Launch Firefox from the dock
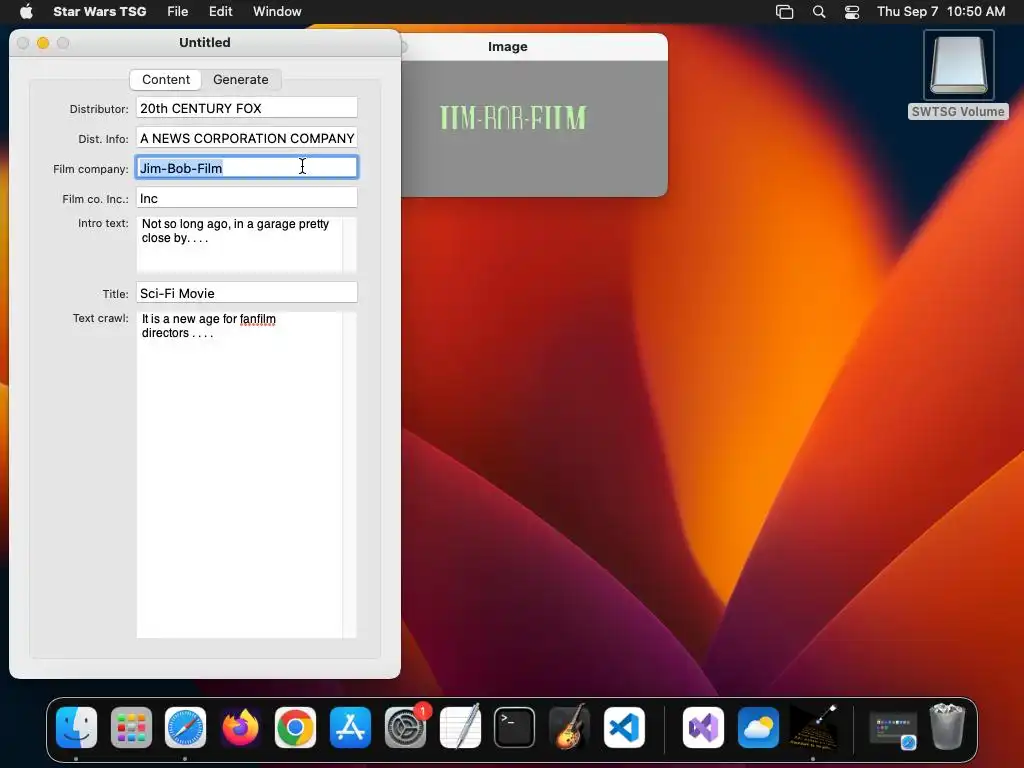Viewport: 1024px width, 768px height. pos(240,727)
